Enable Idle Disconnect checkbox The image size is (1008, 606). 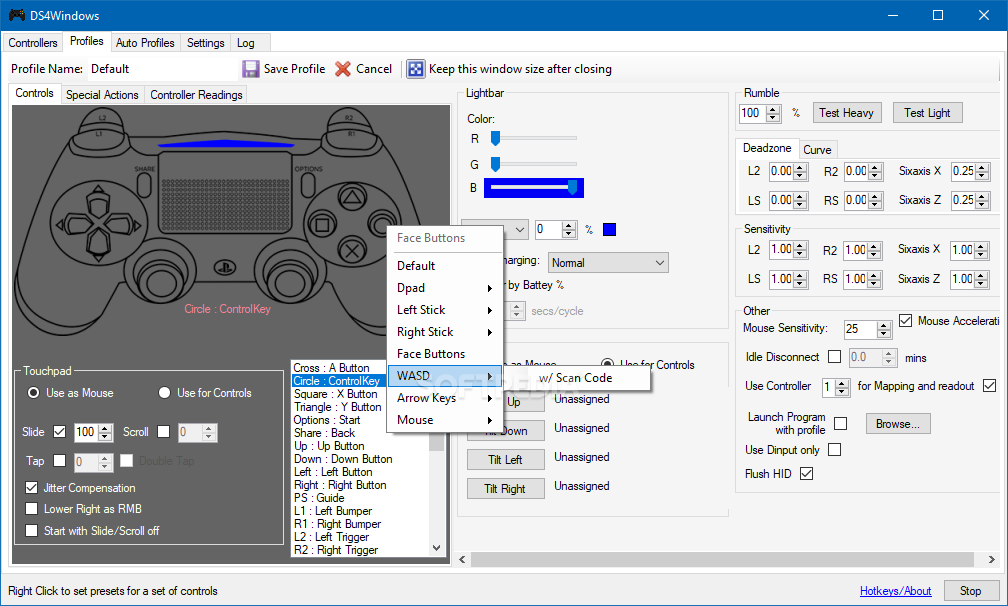[x=834, y=357]
